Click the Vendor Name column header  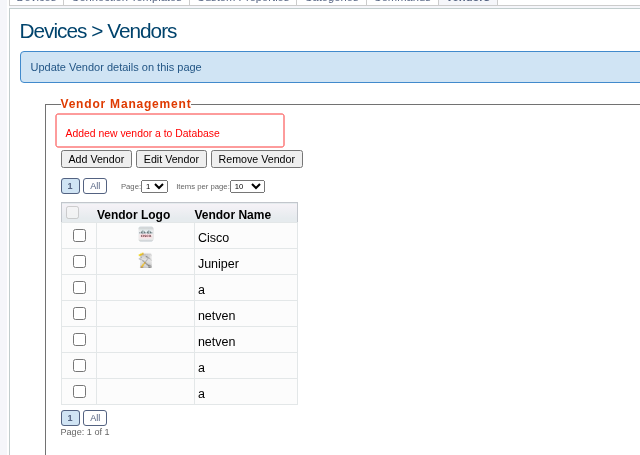tap(233, 215)
